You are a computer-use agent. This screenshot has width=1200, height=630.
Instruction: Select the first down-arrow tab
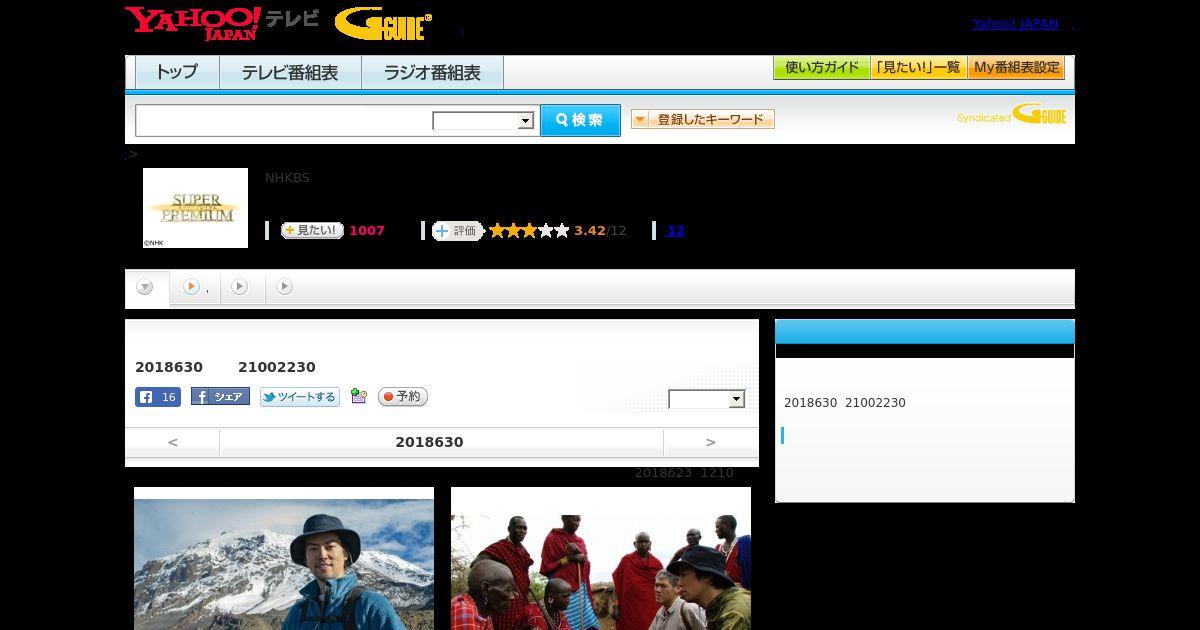pos(146,288)
